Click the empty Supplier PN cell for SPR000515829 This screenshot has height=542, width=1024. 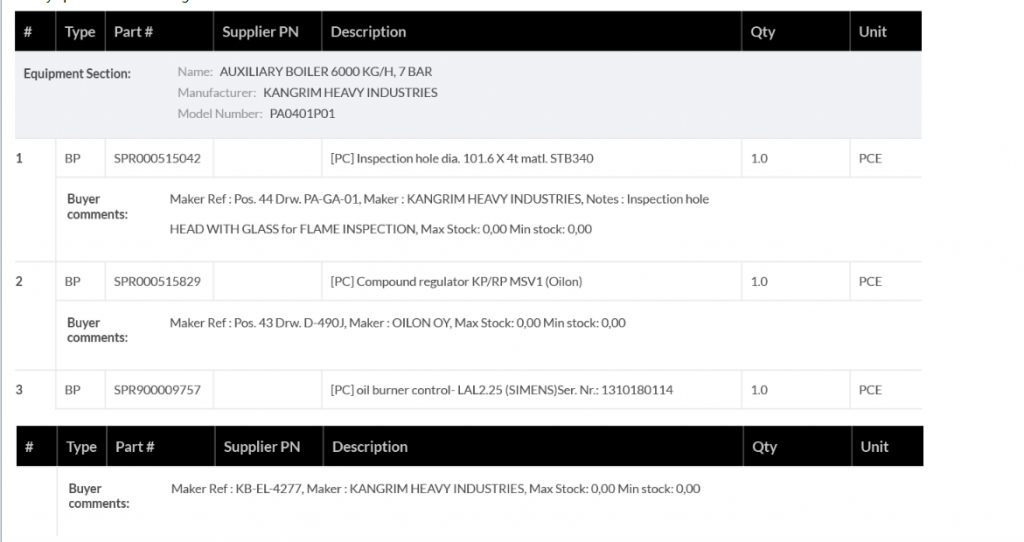(x=268, y=282)
